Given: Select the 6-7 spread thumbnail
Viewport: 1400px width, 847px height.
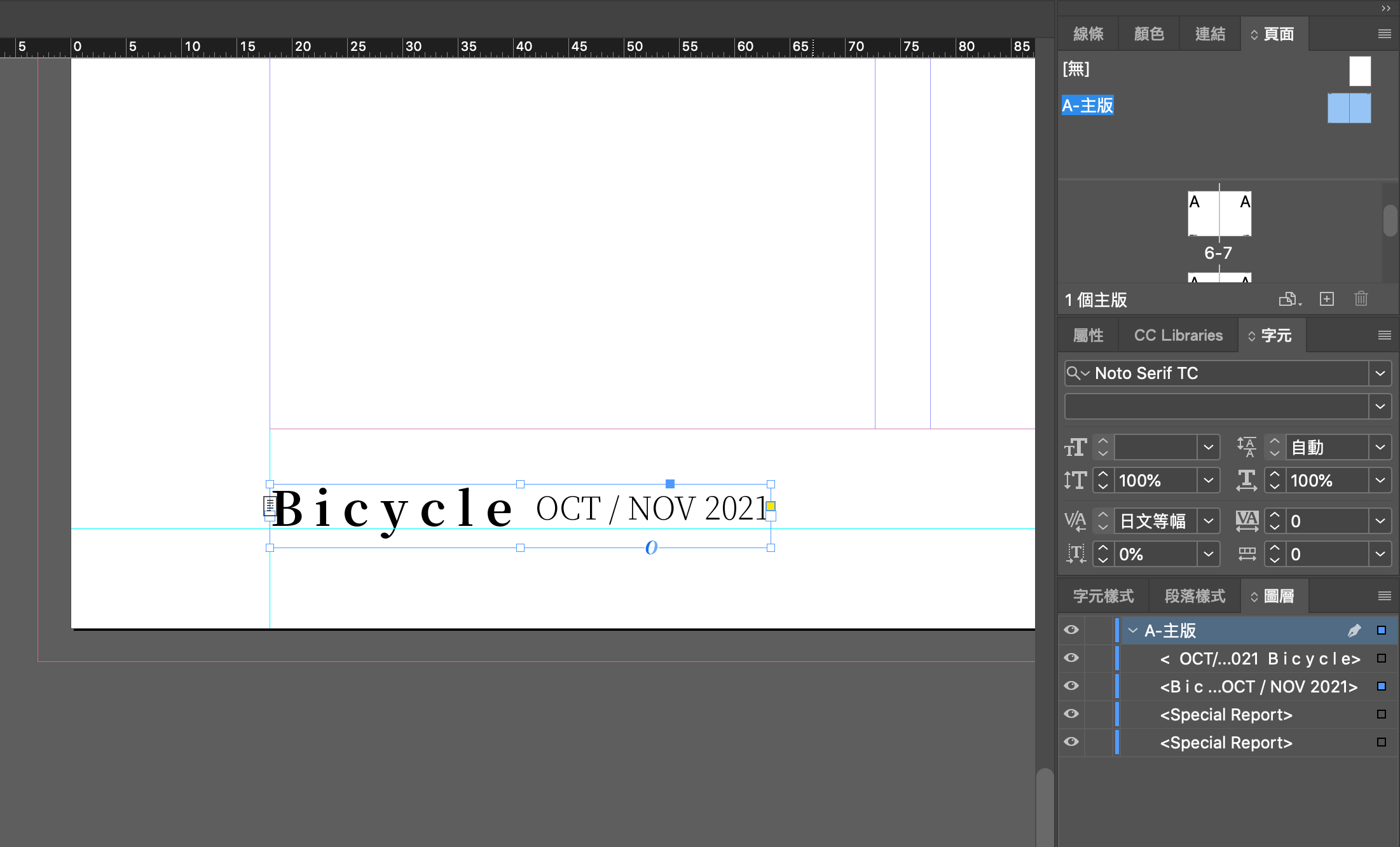Looking at the screenshot, I should [x=1219, y=214].
